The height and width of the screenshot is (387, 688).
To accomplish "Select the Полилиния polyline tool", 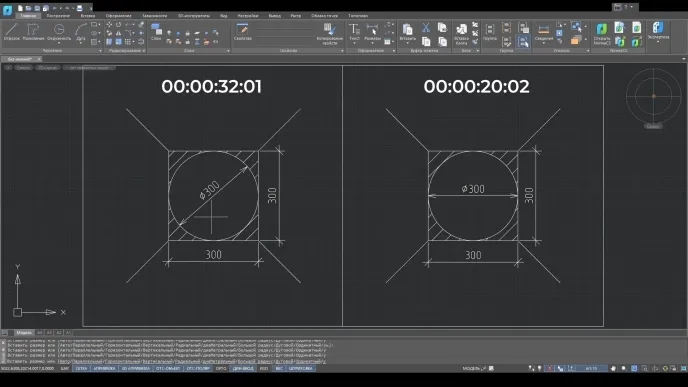I will click(33, 32).
